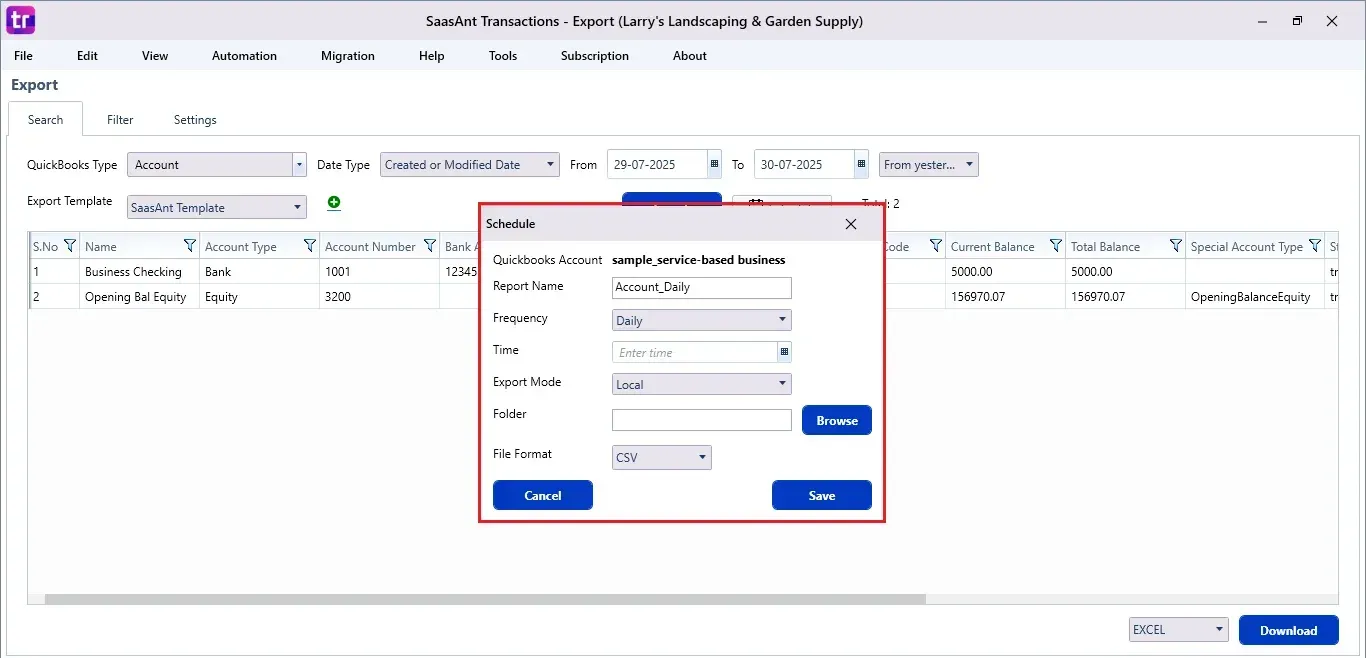Open the Subscription menu

[595, 56]
